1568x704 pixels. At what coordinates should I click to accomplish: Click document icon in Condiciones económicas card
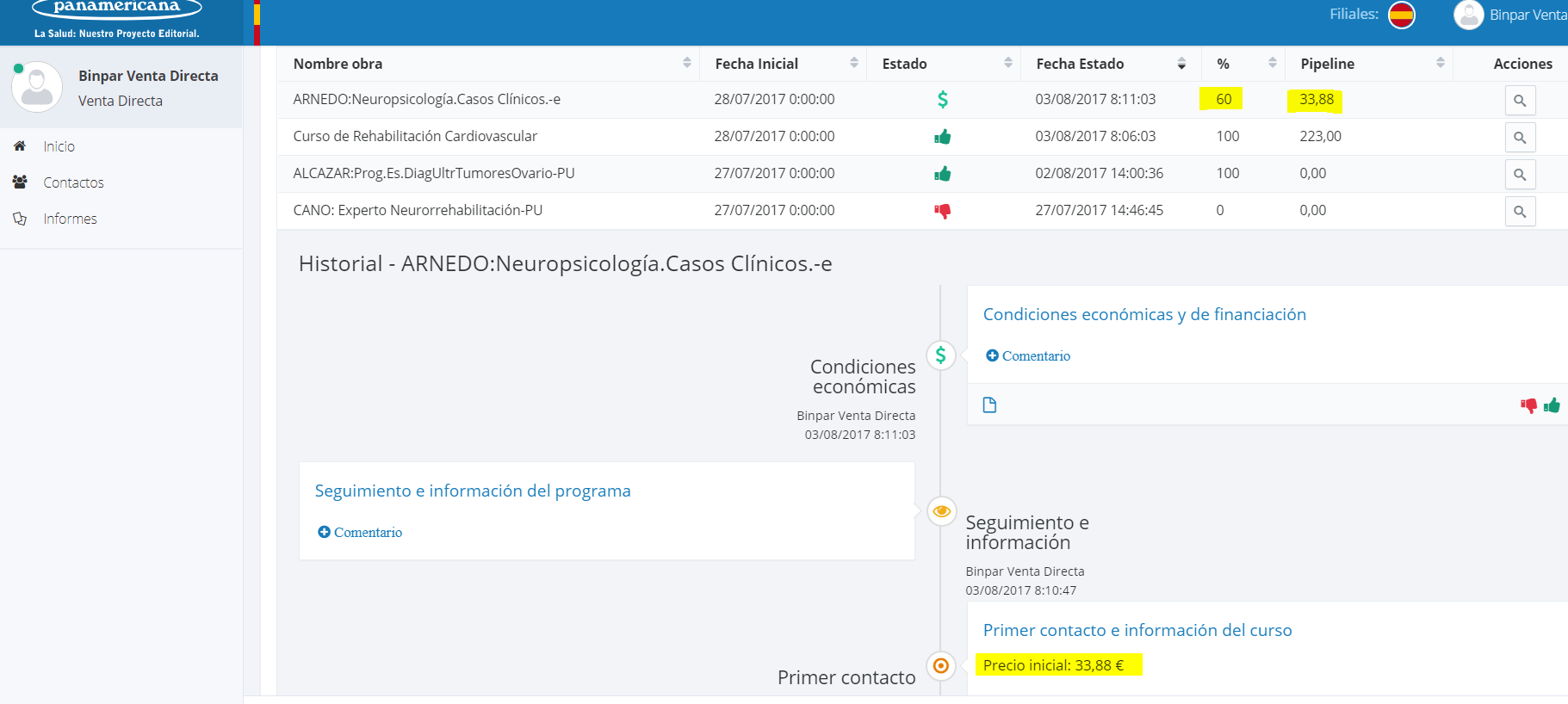989,405
